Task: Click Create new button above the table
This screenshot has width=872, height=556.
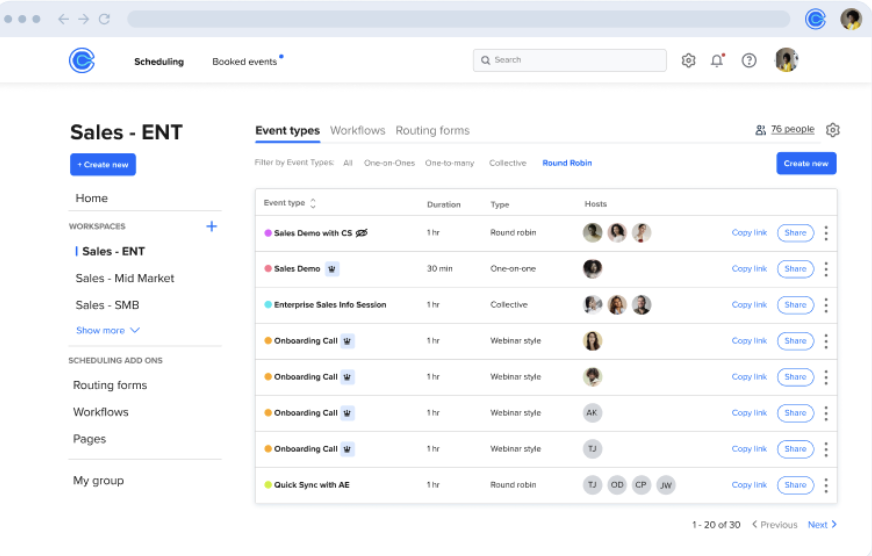Action: click(806, 163)
